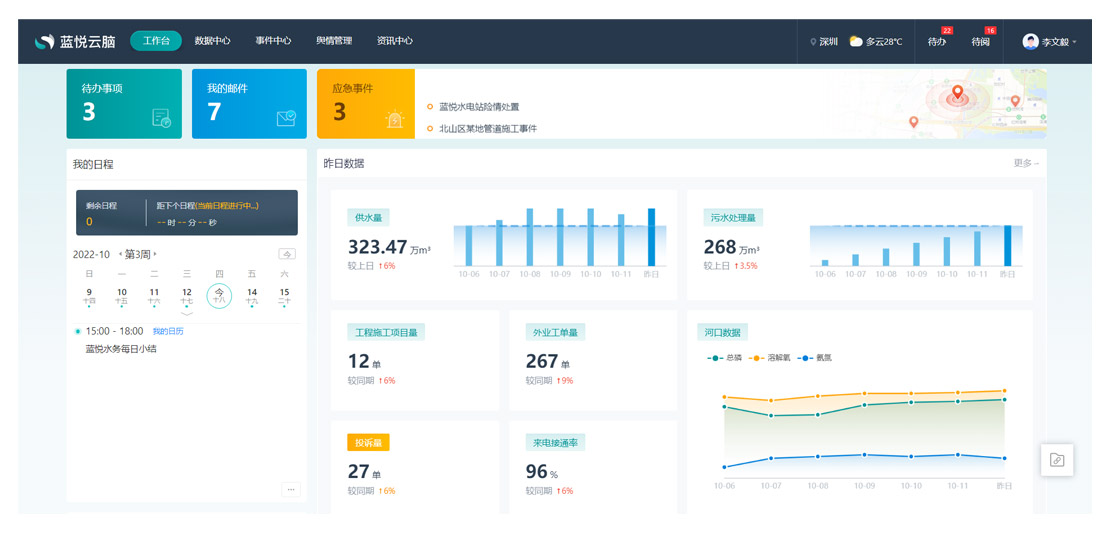Toggle 氨氮 series in chart legend
Viewport: 1110px width, 537px height.
pos(814,357)
